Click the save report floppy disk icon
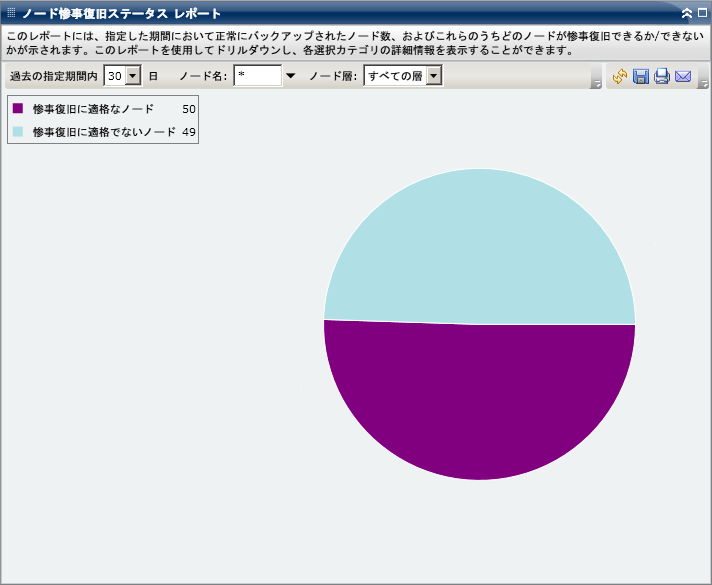Viewport: 712px width, 585px height. coord(641,77)
